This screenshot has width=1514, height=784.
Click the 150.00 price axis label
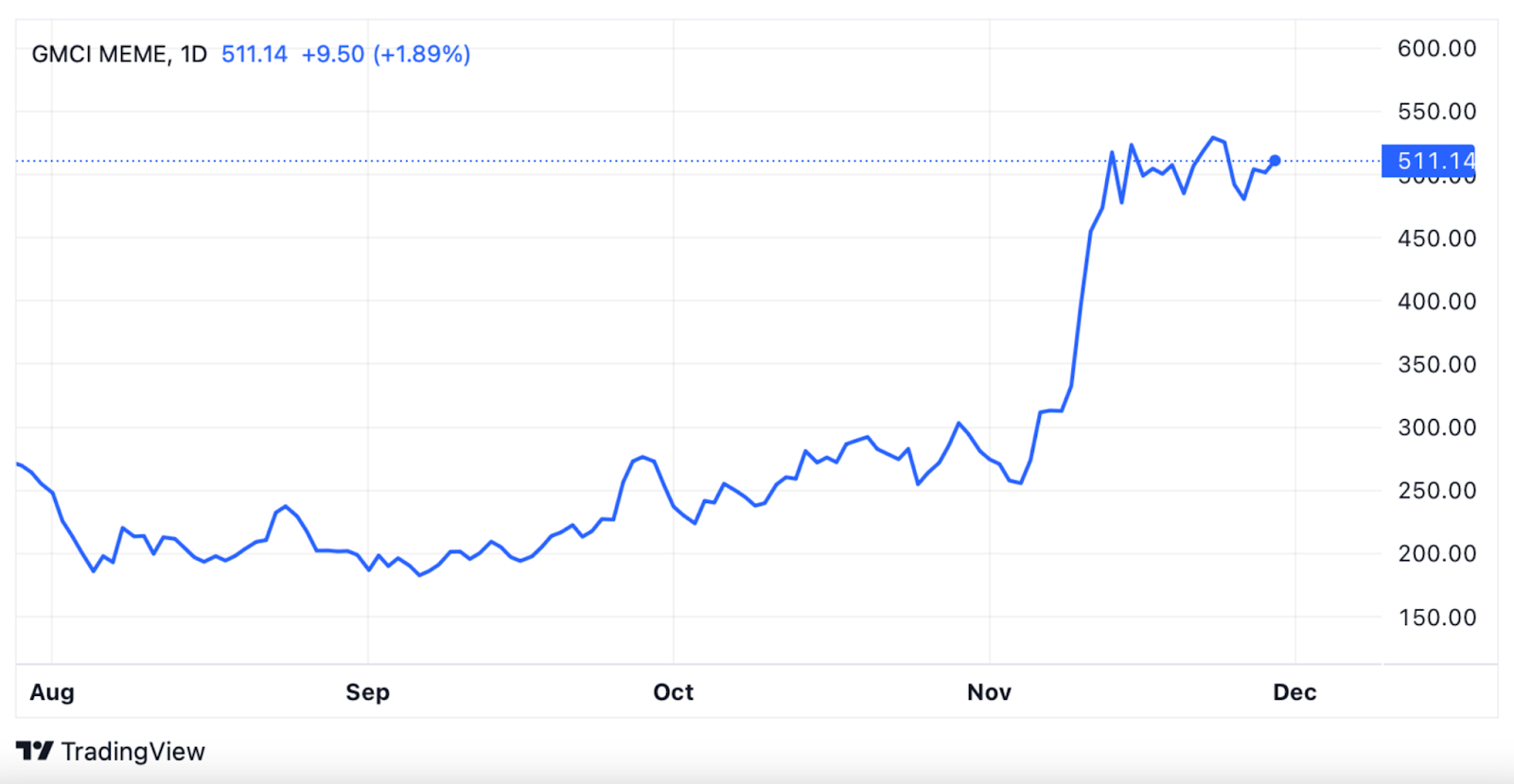(1437, 618)
